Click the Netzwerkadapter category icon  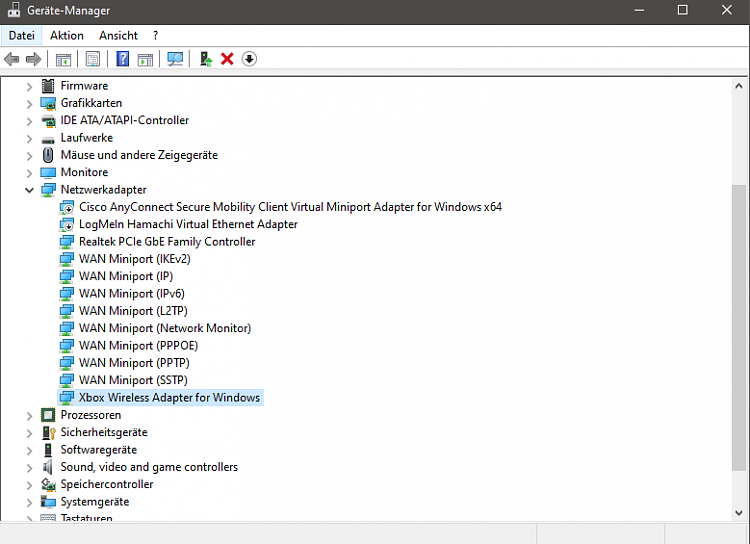[x=48, y=190]
